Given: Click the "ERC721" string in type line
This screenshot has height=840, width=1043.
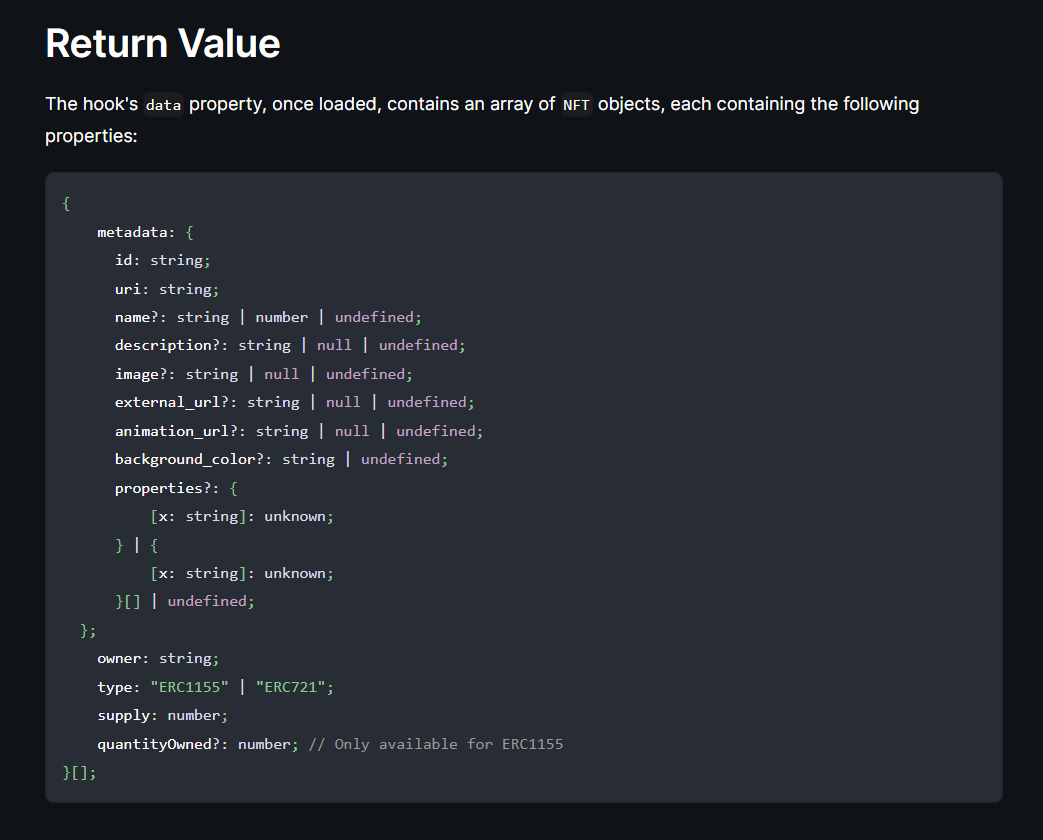Looking at the screenshot, I should 291,687.
